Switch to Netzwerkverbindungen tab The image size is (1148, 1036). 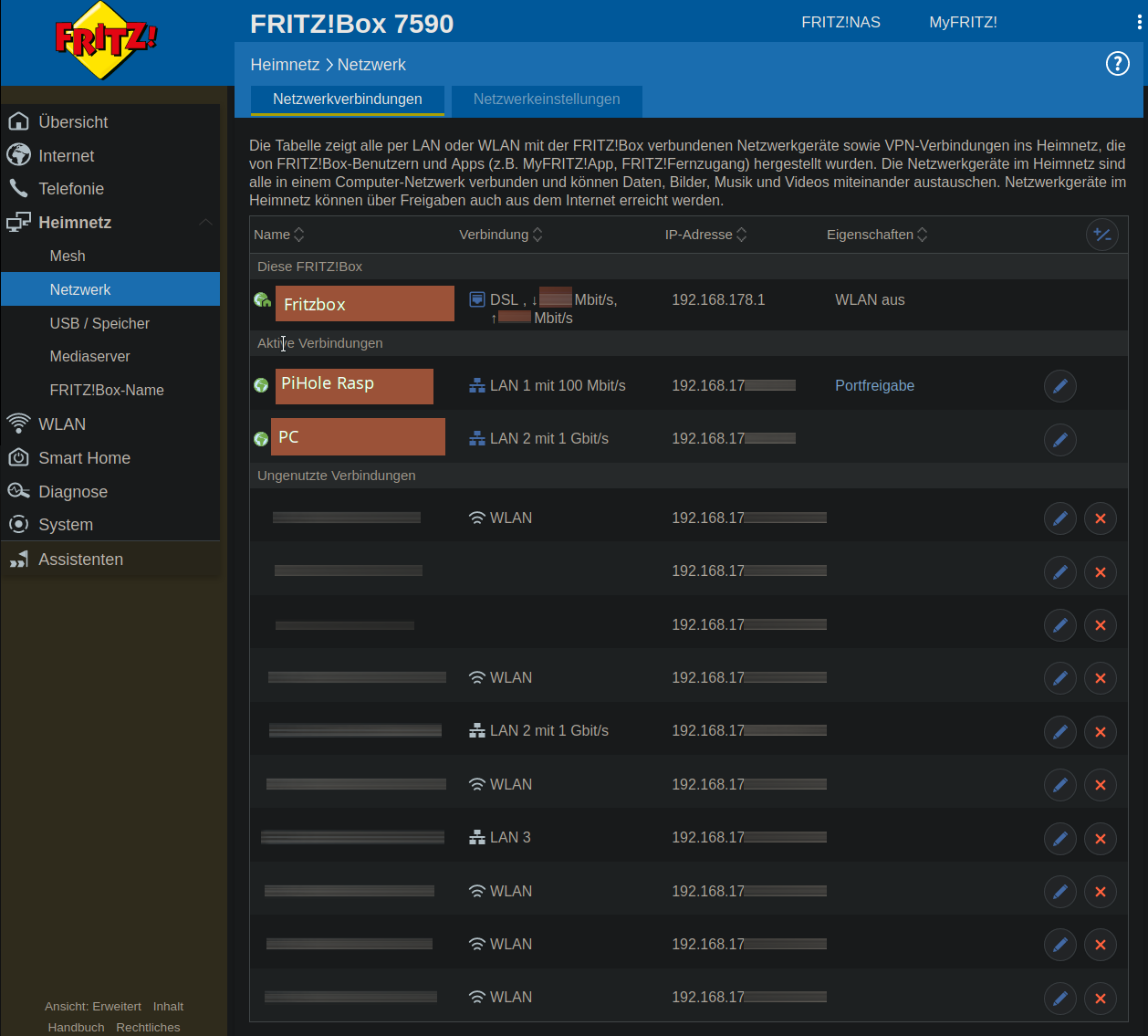pos(347,99)
